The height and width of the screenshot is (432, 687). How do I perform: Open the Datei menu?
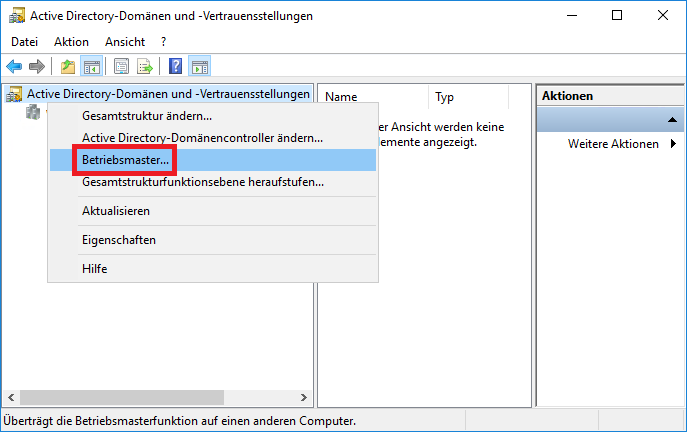24,42
